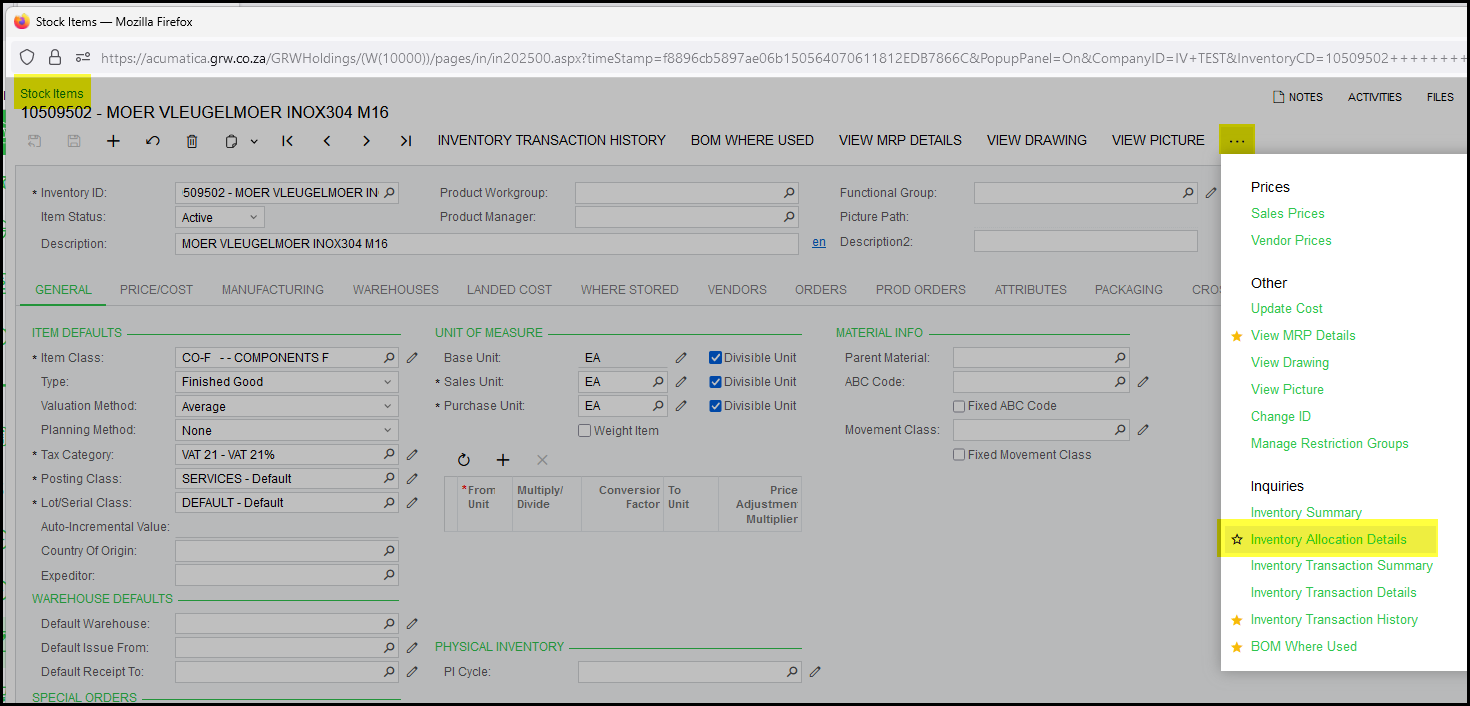Image resolution: width=1470 pixels, height=706 pixels.
Task: Open the Item Status dropdown
Action: [220, 217]
